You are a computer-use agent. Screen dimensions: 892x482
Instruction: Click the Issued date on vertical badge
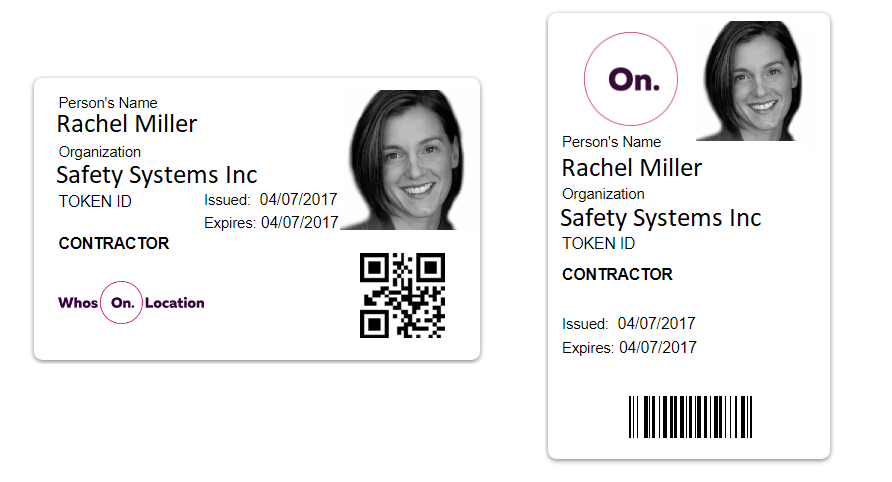[656, 324]
